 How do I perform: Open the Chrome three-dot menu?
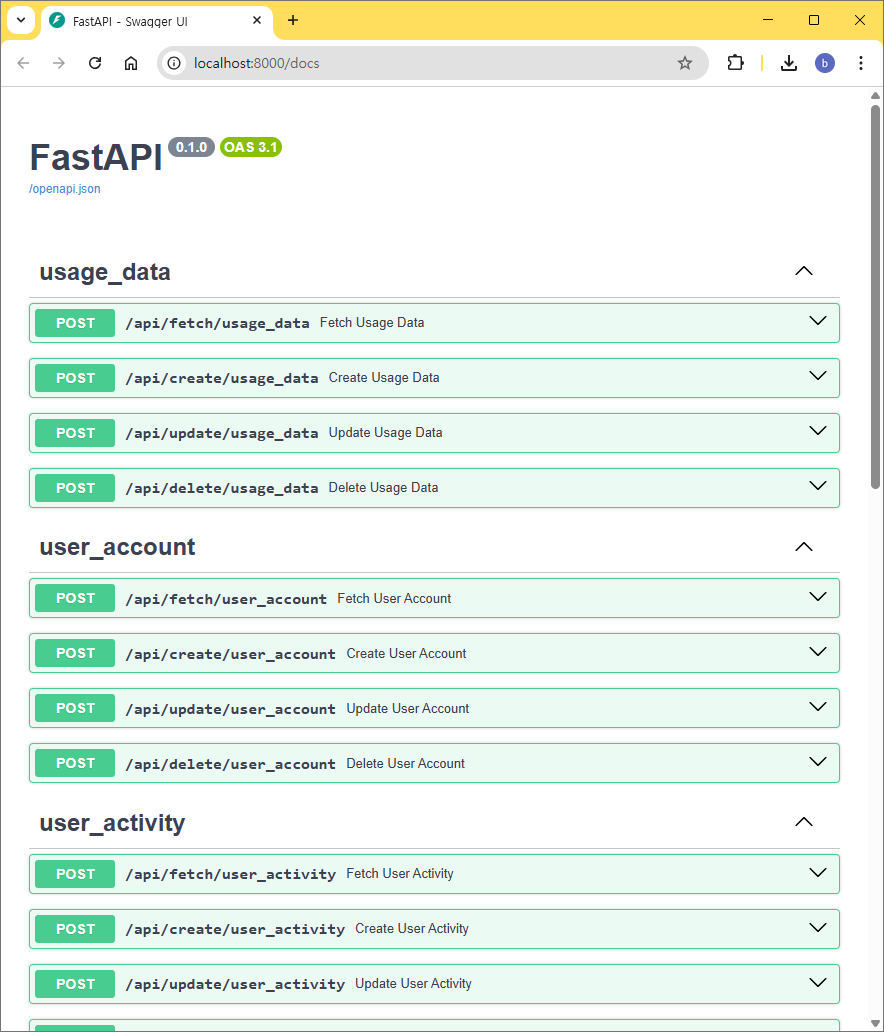[860, 63]
